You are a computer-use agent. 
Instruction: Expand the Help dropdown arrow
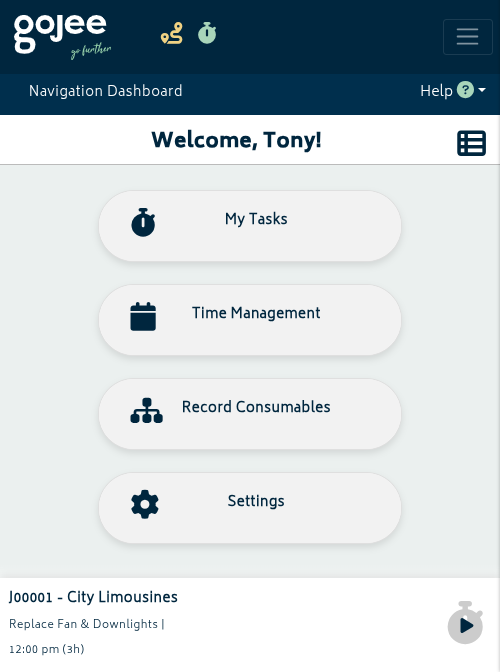(x=482, y=90)
